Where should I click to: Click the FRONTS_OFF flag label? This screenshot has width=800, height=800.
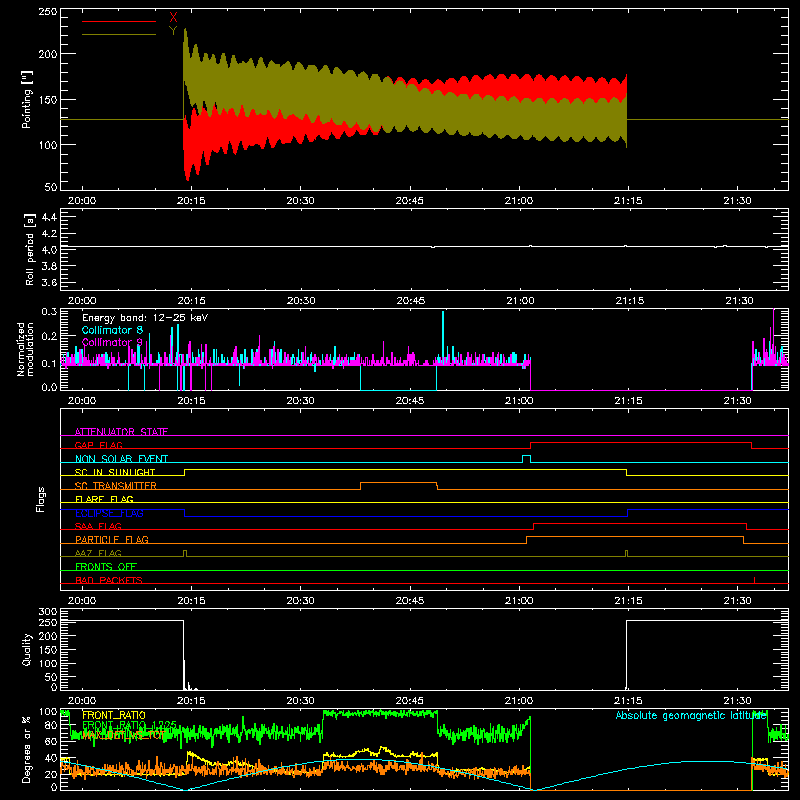click(106, 566)
